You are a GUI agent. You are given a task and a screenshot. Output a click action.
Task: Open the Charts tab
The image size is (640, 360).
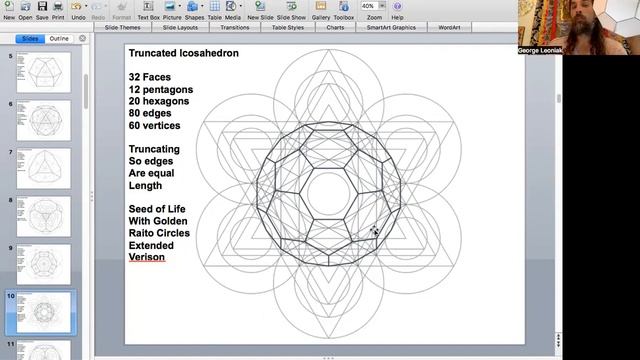[x=335, y=27]
